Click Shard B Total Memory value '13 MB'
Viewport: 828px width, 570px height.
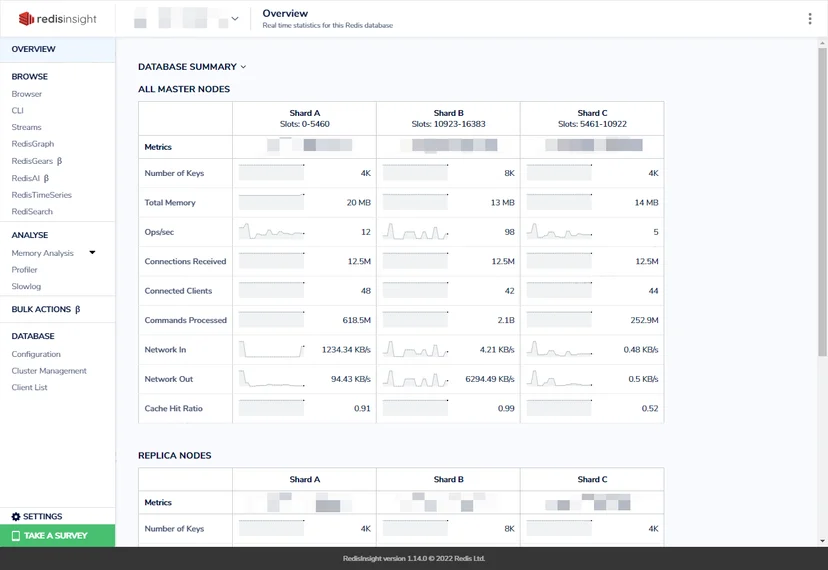point(503,203)
